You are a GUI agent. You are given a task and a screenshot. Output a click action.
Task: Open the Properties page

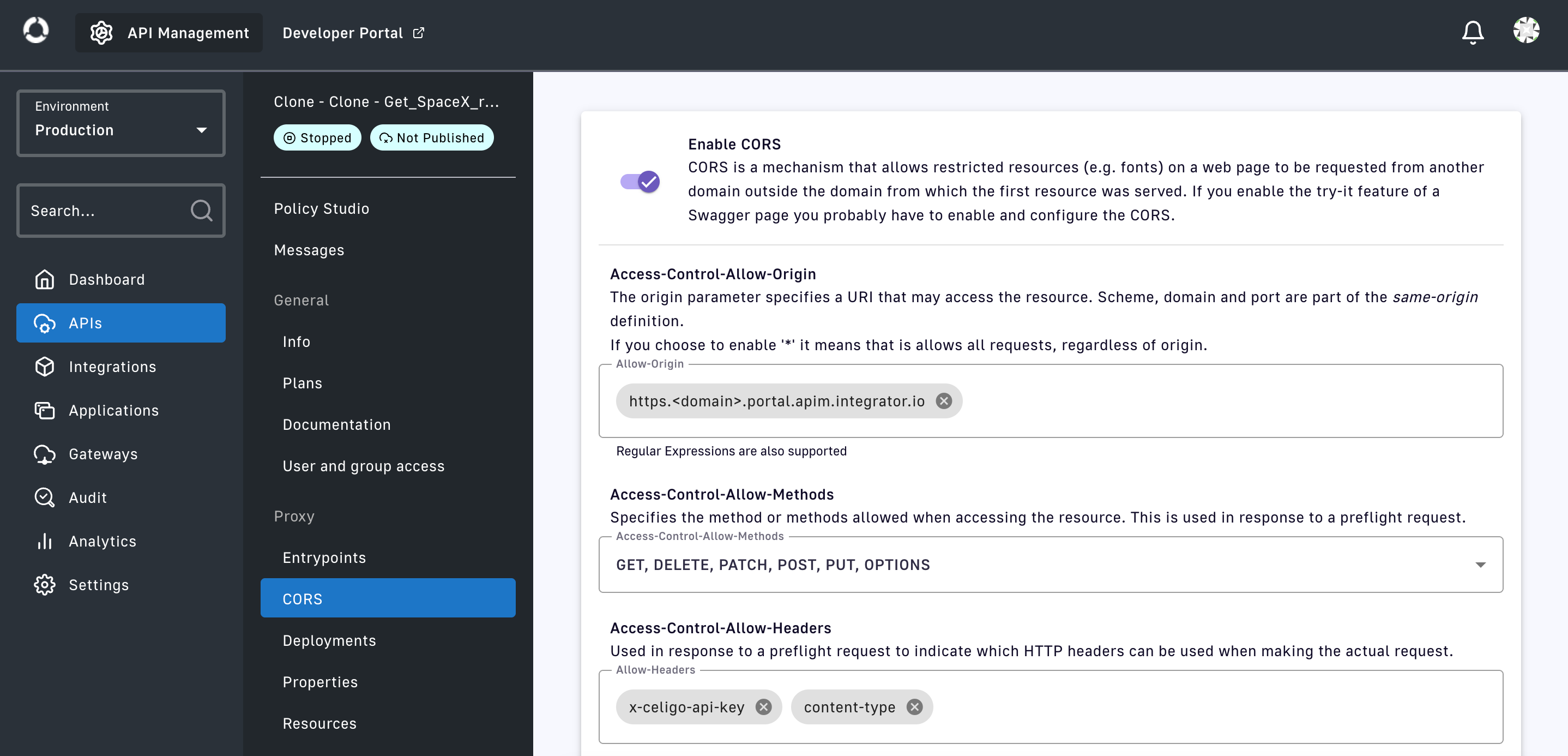[388, 682]
